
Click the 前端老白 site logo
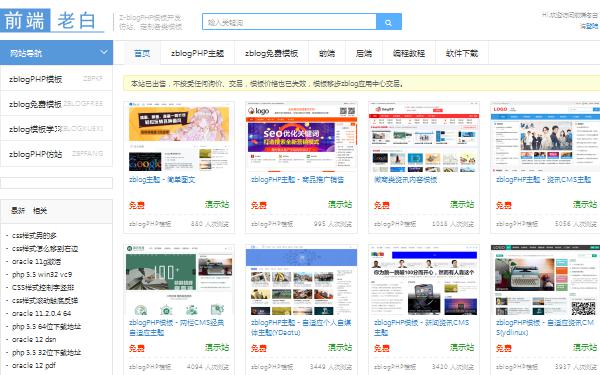pyautogui.click(x=52, y=21)
